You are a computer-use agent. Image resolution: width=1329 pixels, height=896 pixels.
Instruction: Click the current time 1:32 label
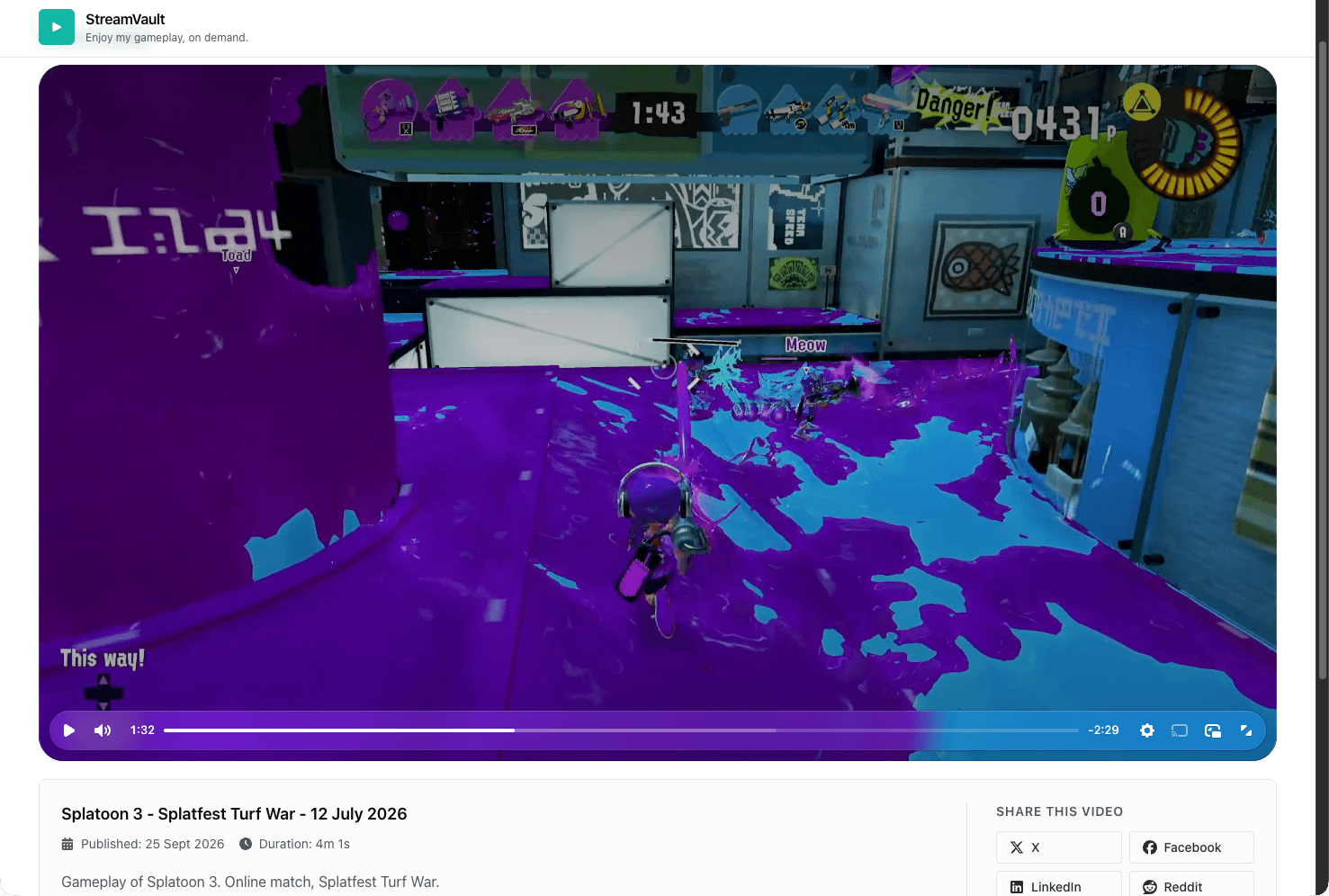pos(142,730)
